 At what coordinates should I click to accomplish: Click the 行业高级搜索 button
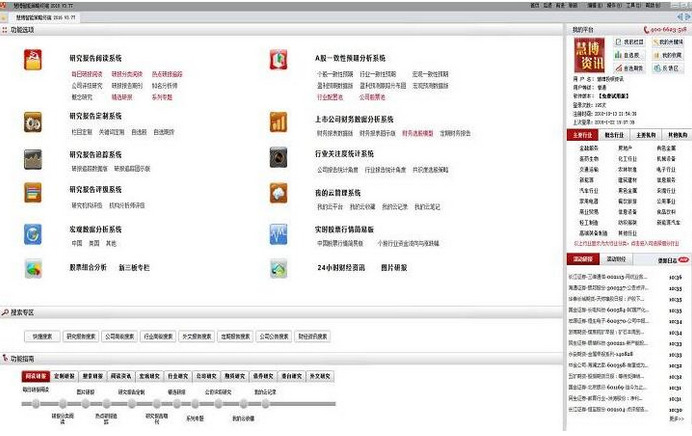tap(158, 336)
